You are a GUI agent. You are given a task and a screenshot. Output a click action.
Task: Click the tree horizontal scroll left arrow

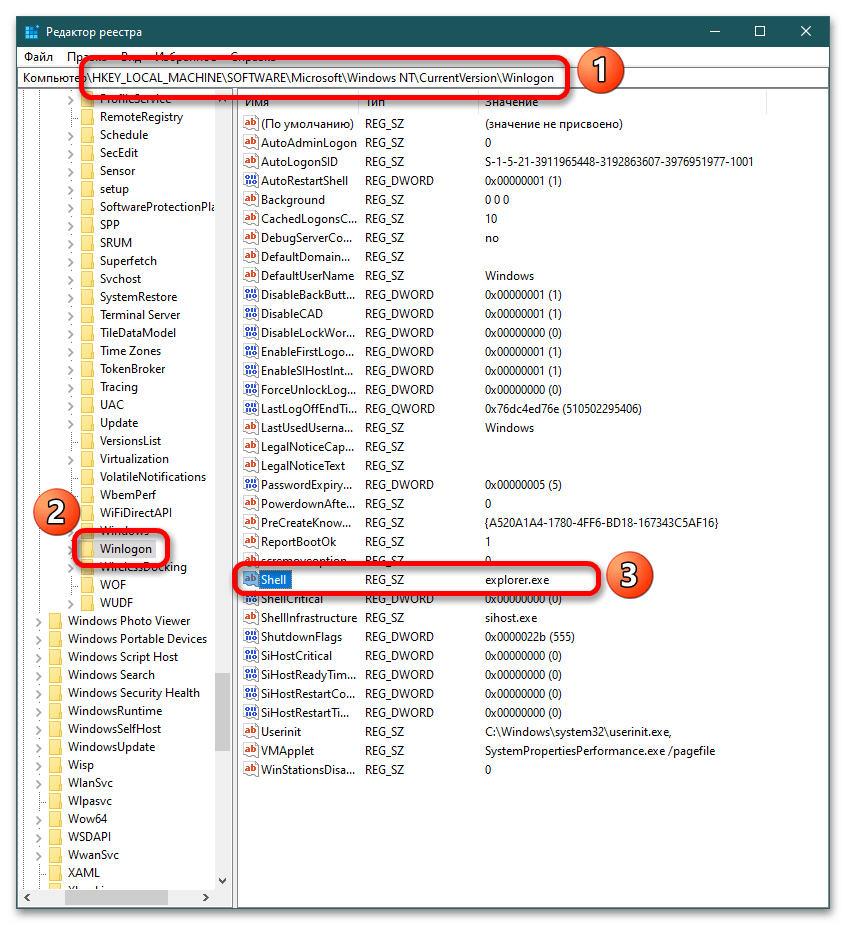(x=26, y=897)
